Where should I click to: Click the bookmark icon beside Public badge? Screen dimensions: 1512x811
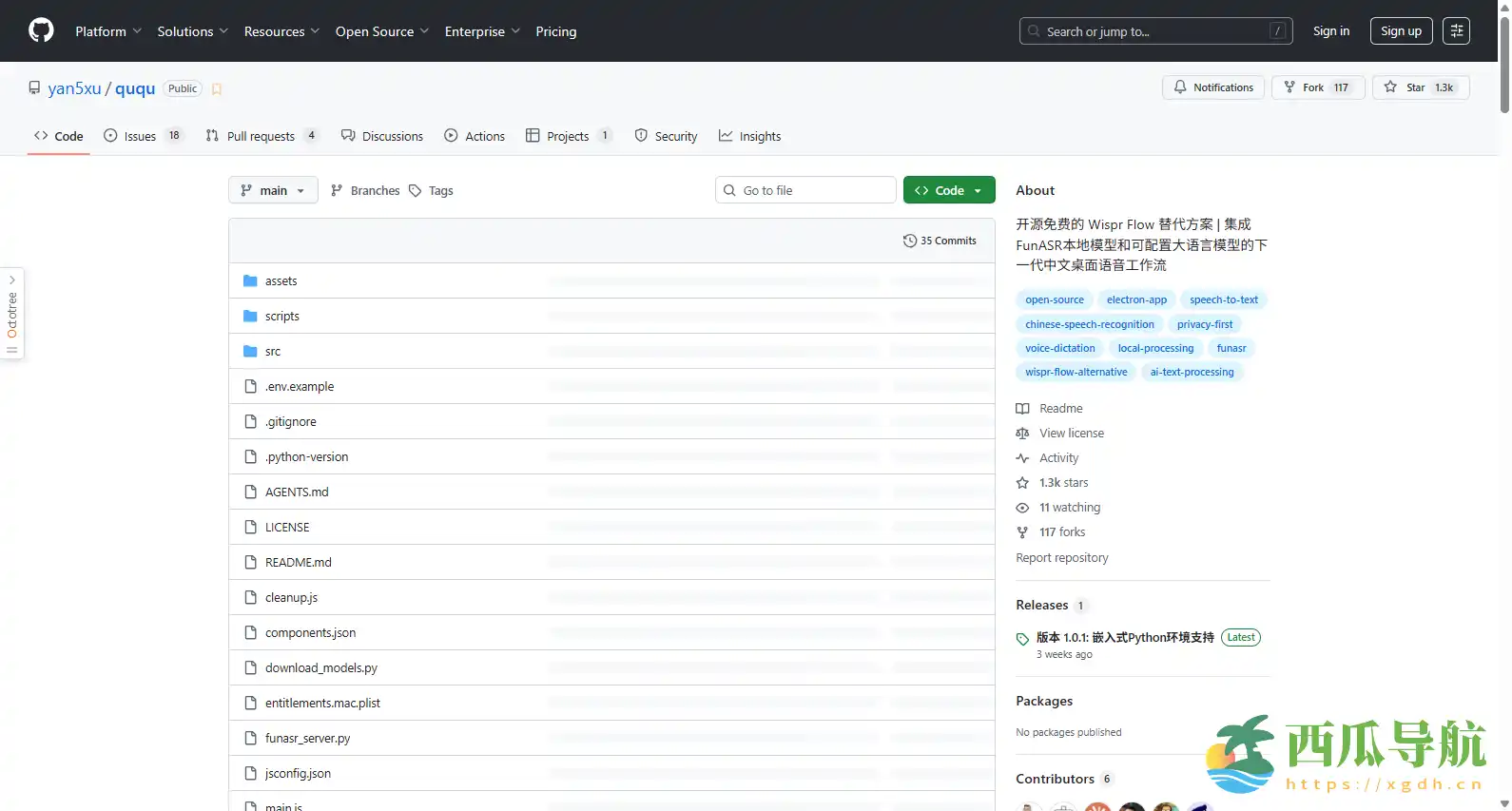click(x=217, y=88)
